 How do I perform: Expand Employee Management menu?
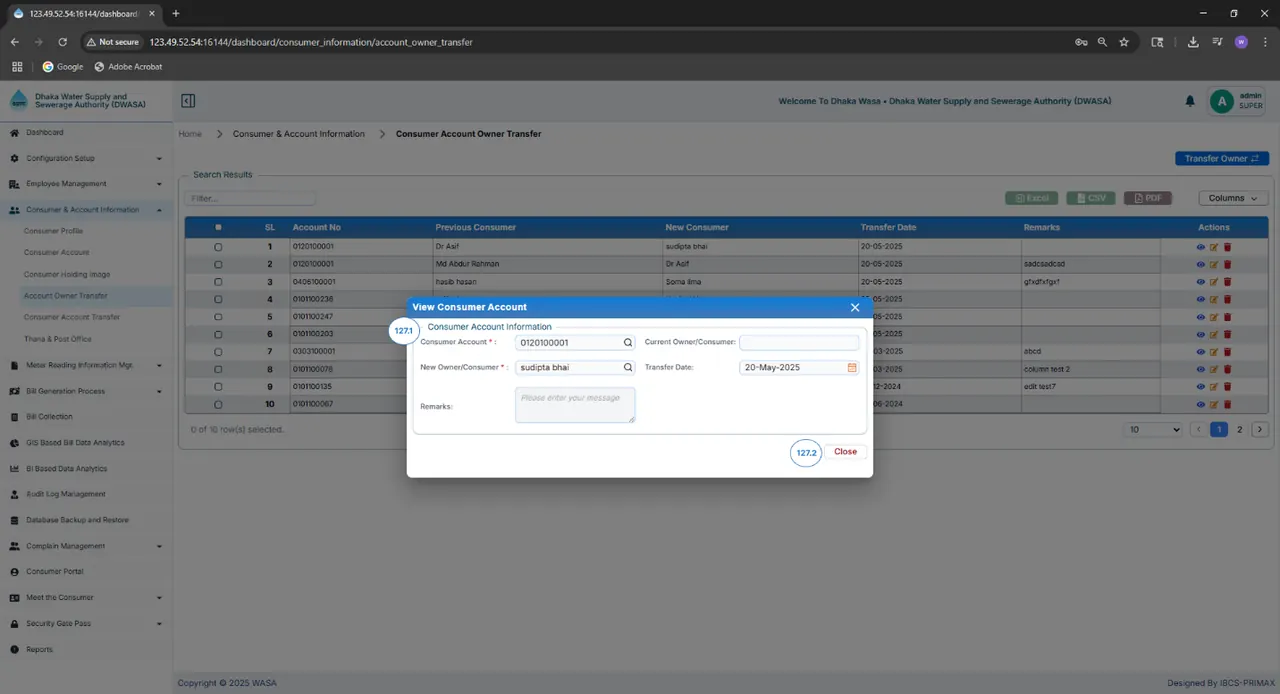click(x=86, y=184)
